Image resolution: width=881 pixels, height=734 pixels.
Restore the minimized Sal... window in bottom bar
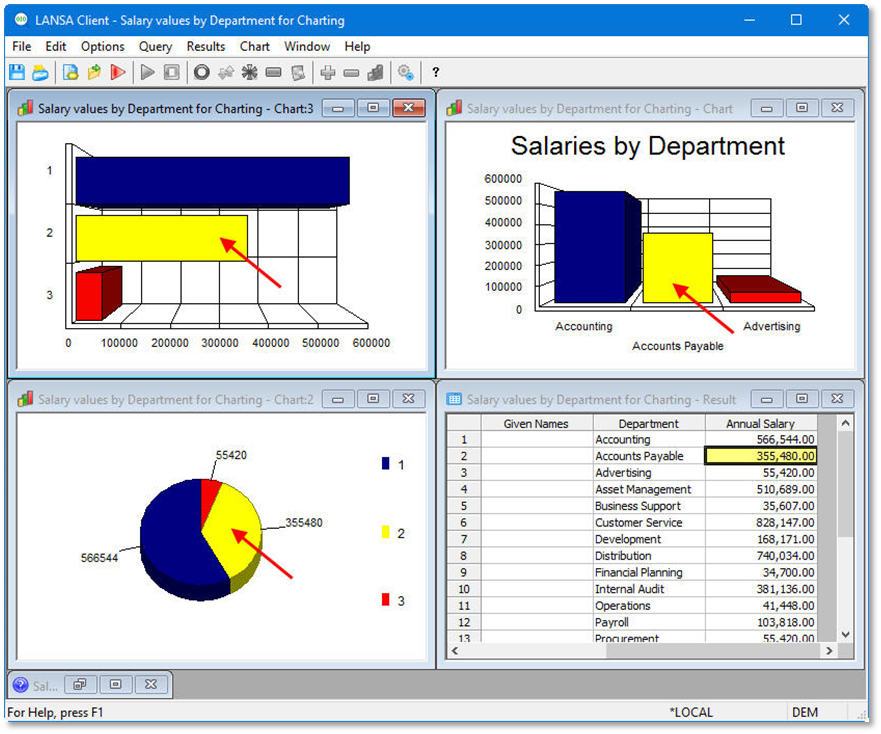[x=80, y=685]
